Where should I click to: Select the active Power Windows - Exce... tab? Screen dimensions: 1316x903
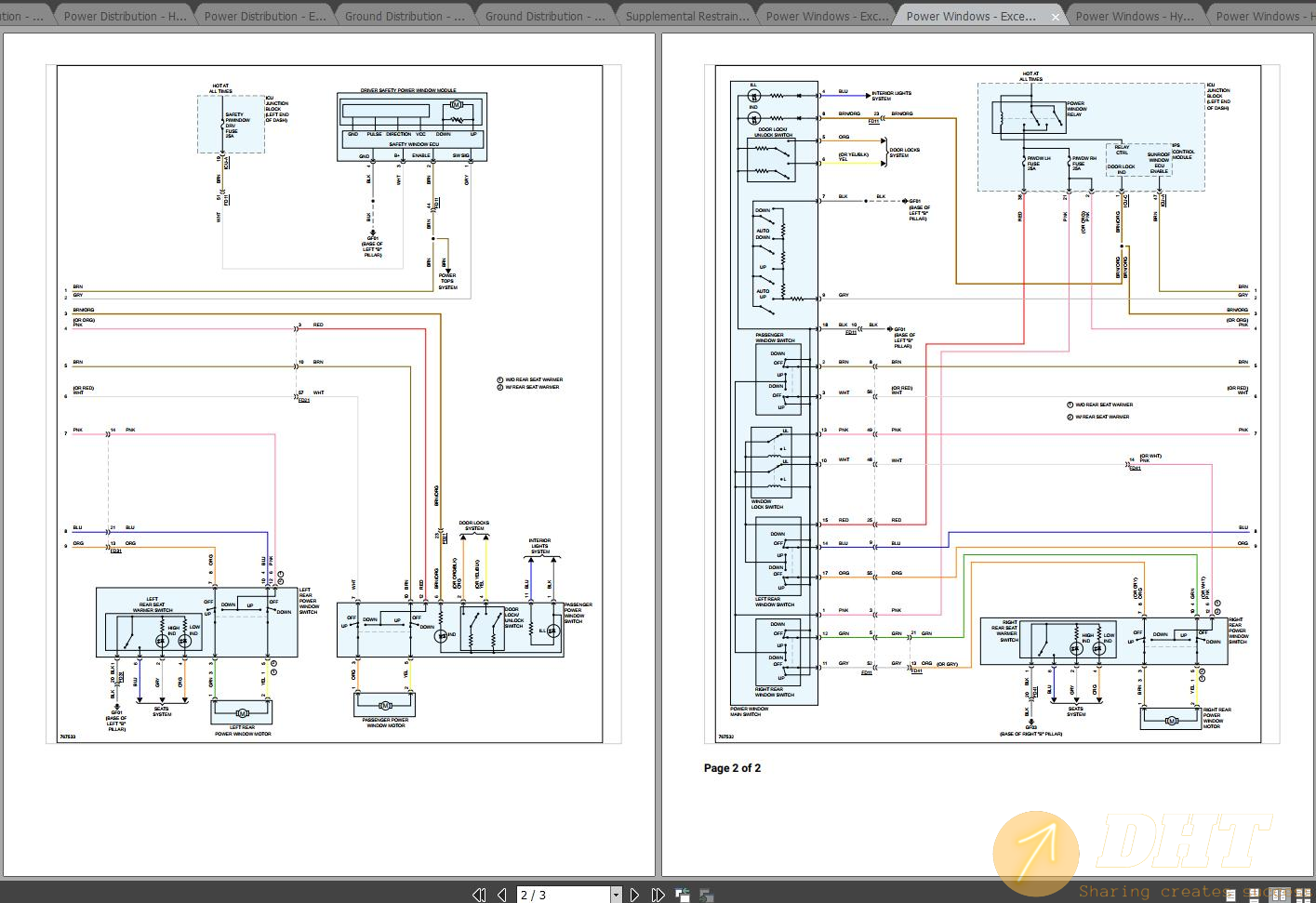click(971, 16)
